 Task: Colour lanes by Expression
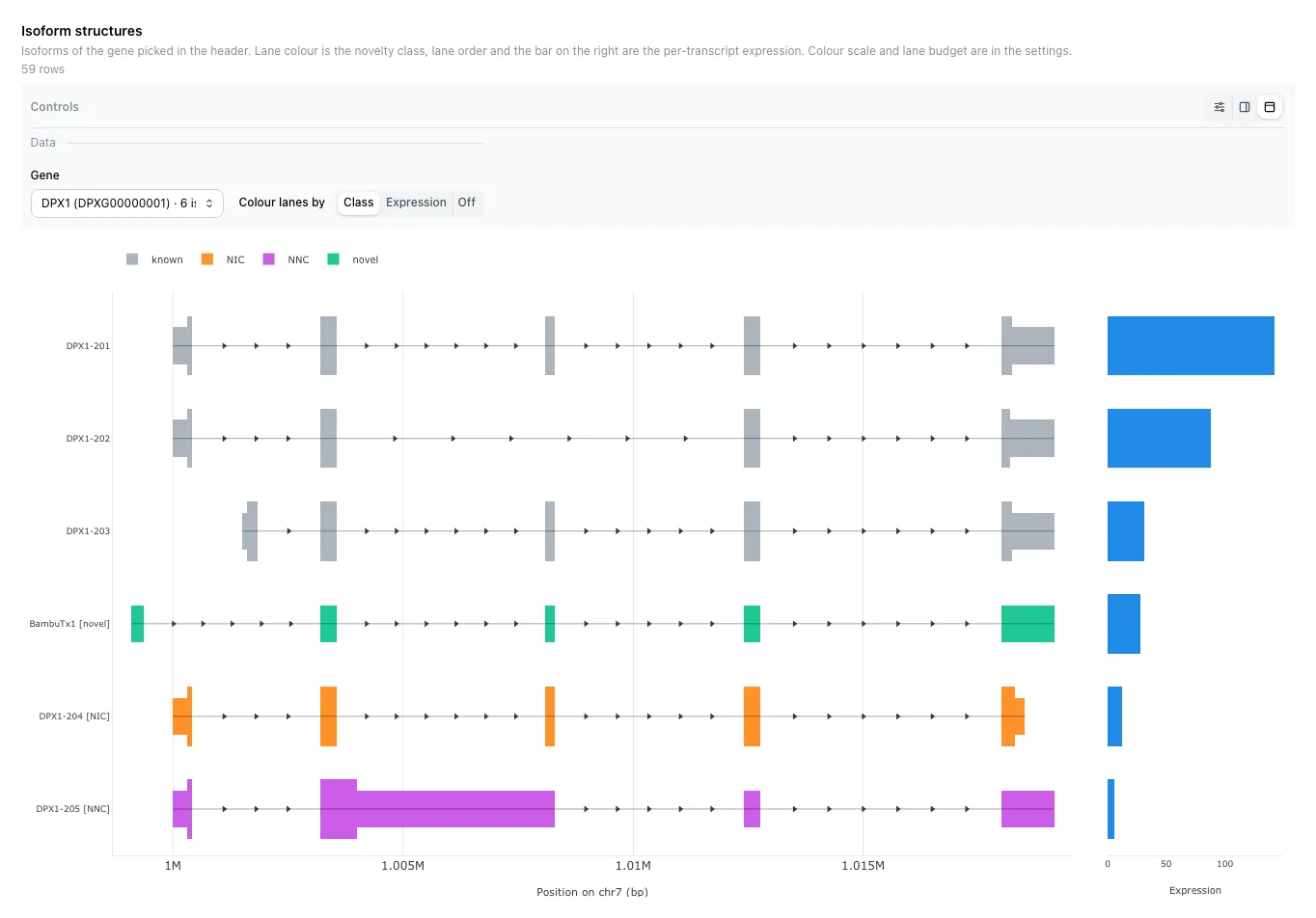[x=416, y=202]
